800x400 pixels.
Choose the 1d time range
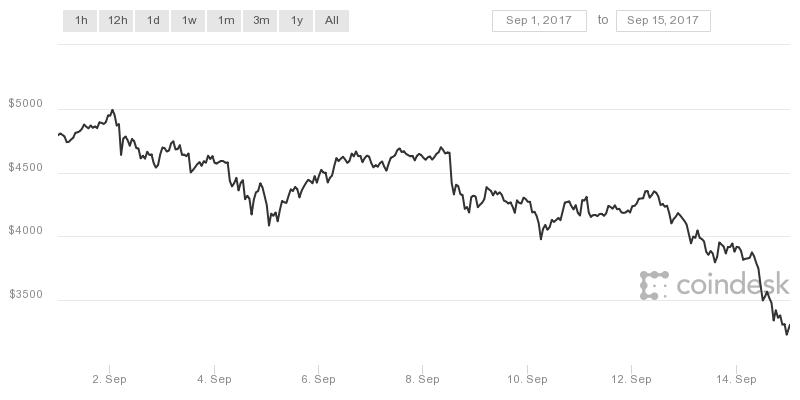(153, 21)
